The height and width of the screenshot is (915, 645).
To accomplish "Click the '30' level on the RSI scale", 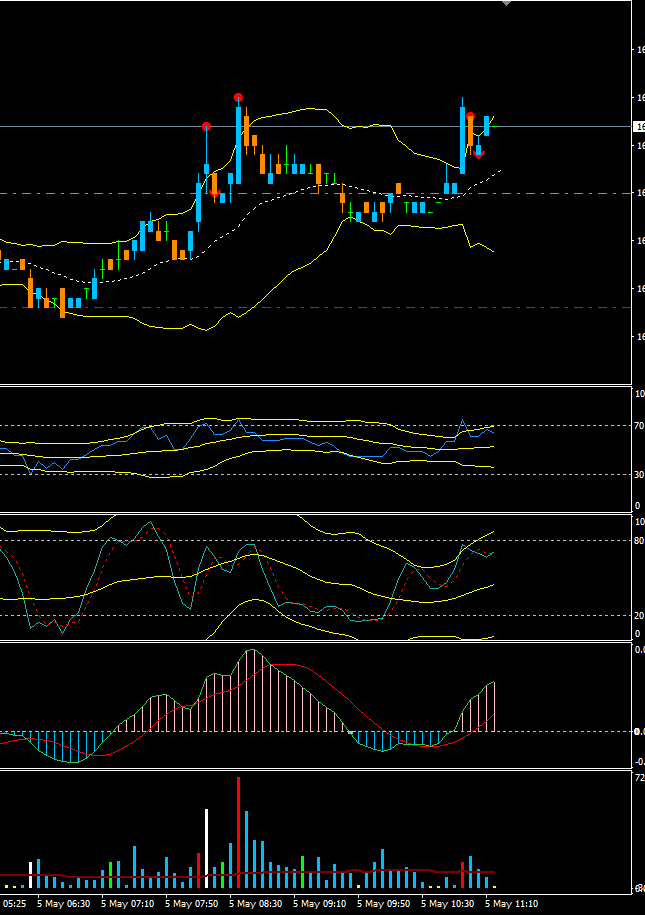I will (639, 475).
